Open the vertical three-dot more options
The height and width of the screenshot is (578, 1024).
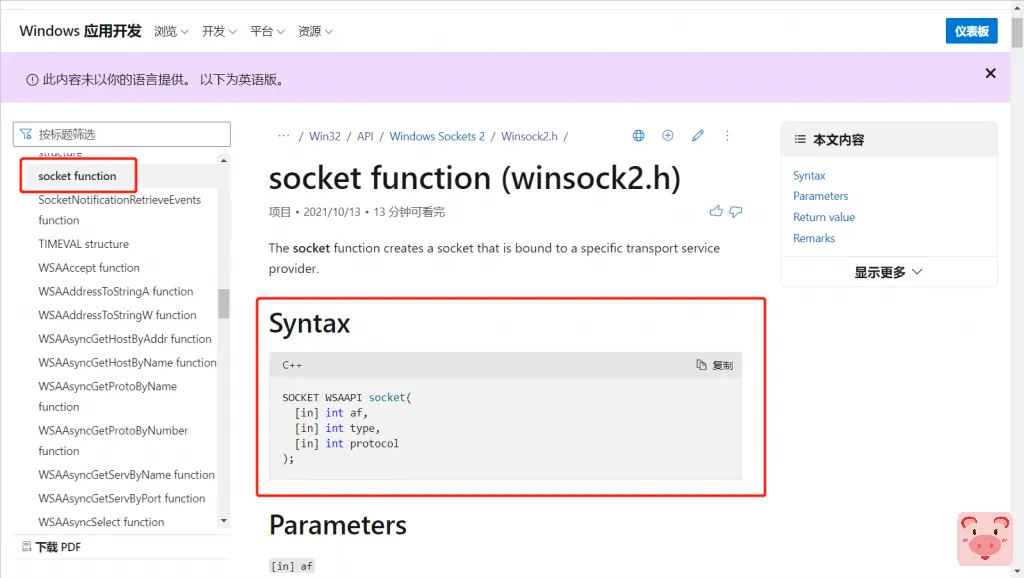[x=727, y=136]
